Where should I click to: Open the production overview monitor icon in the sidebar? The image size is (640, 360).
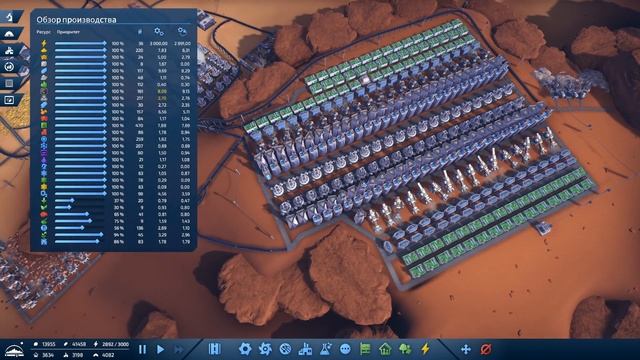[10, 100]
